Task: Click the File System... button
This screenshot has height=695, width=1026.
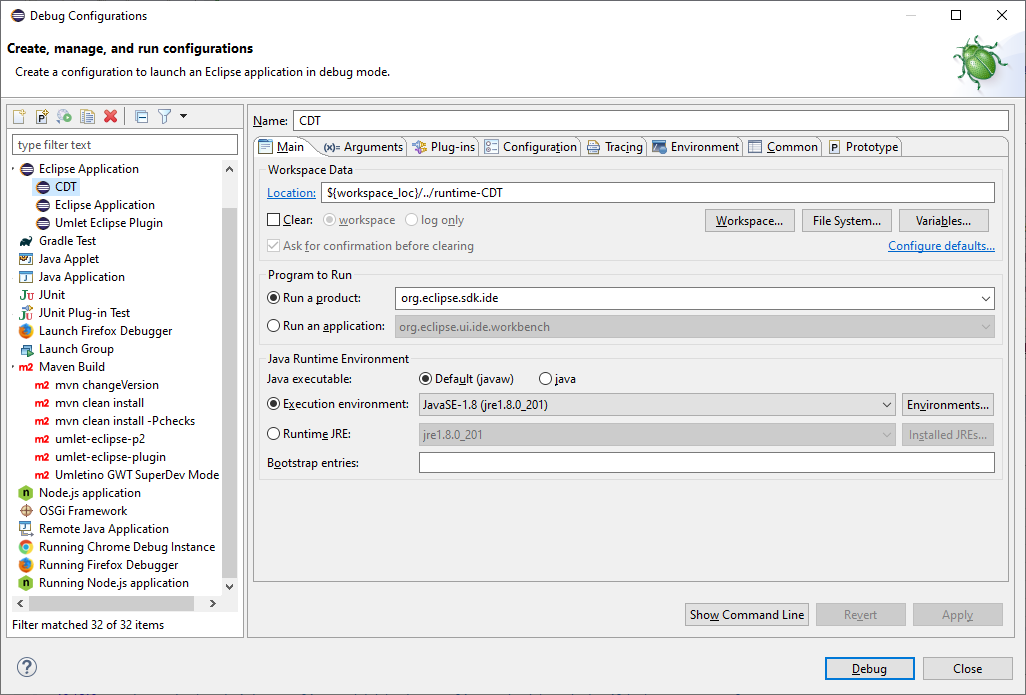Action: pyautogui.click(x=847, y=221)
